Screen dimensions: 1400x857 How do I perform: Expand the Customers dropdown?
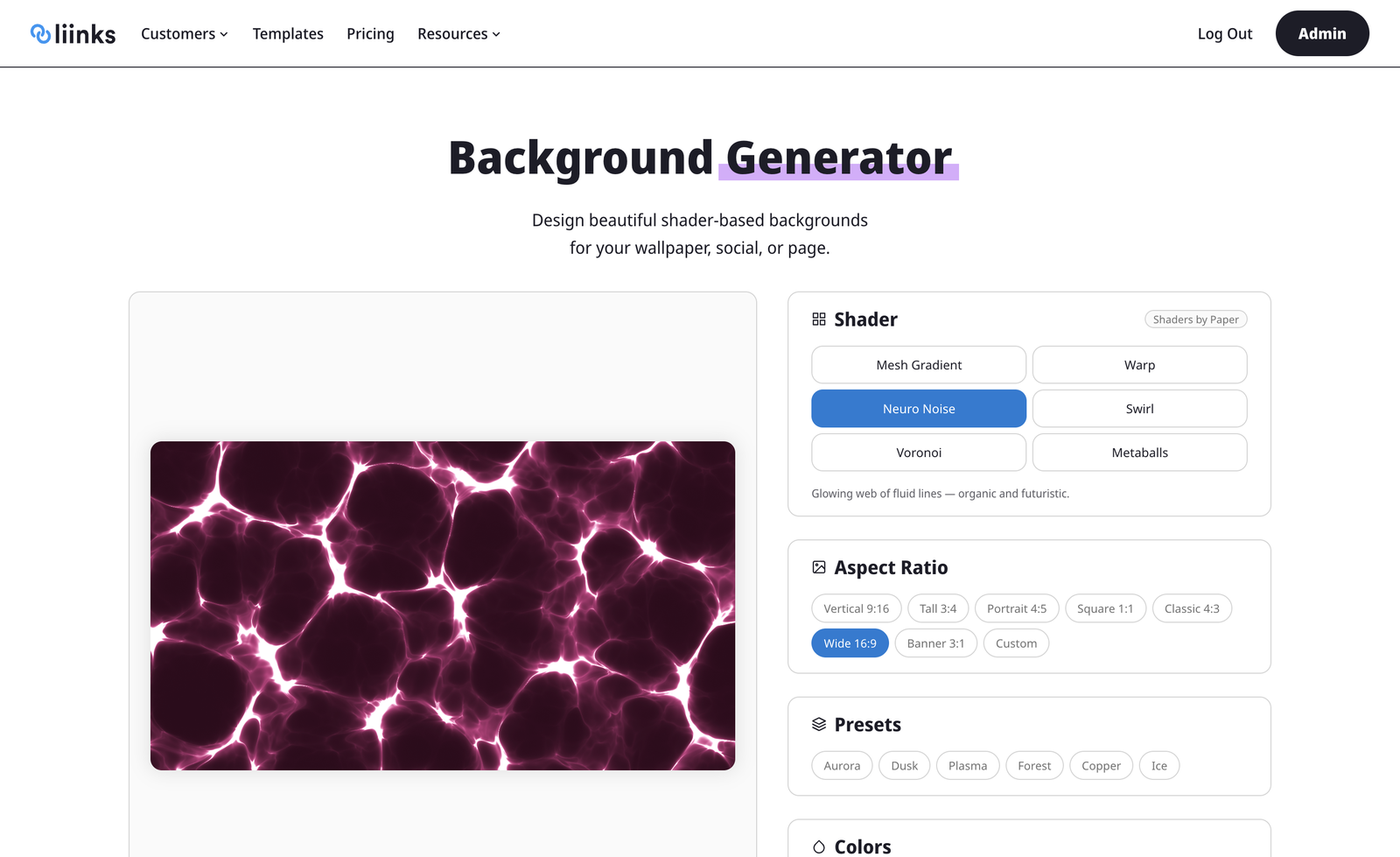pyautogui.click(x=184, y=33)
